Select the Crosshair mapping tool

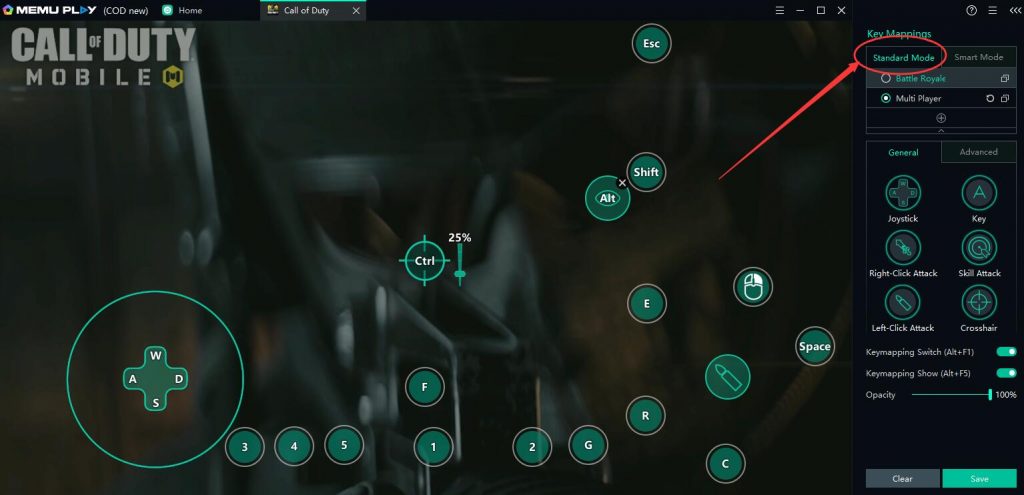point(978,302)
